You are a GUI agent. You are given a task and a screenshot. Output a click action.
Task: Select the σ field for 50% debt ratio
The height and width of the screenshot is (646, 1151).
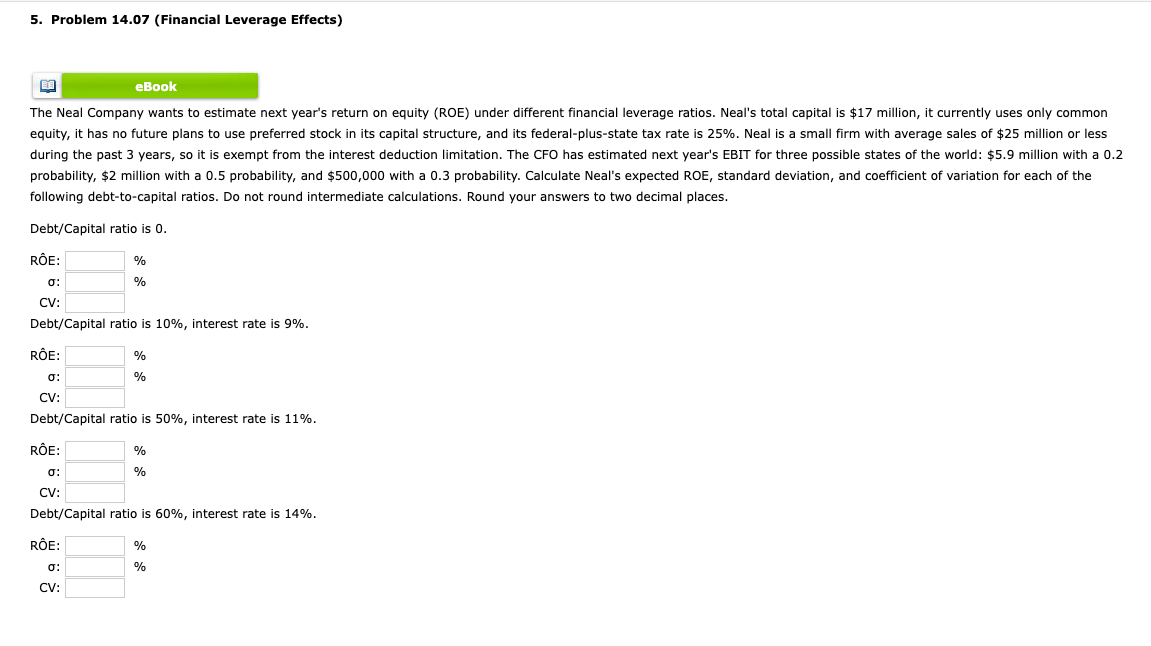click(94, 471)
